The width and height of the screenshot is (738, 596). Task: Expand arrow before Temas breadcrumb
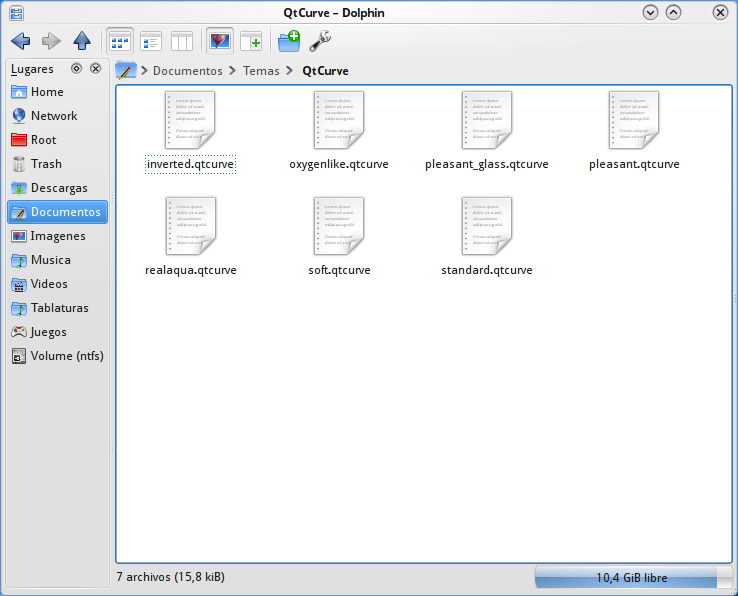pyautogui.click(x=233, y=71)
